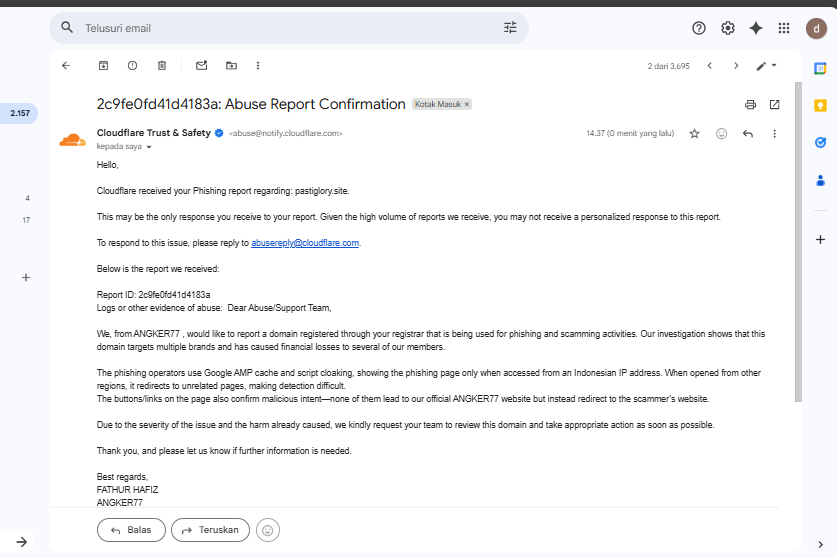The width and height of the screenshot is (837, 558).
Task: Click the email vertical scrollbar
Action: point(798,241)
